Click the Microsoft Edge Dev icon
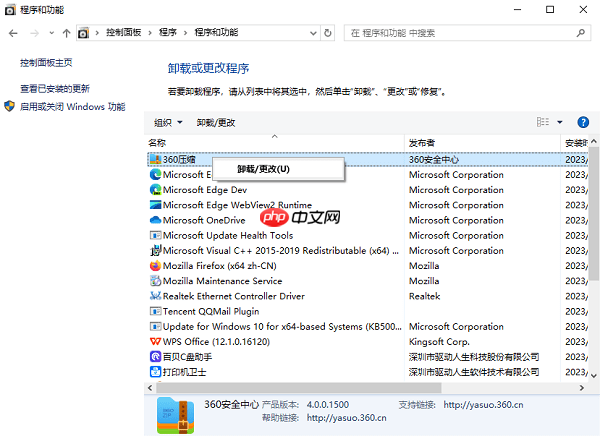 pyautogui.click(x=155, y=189)
